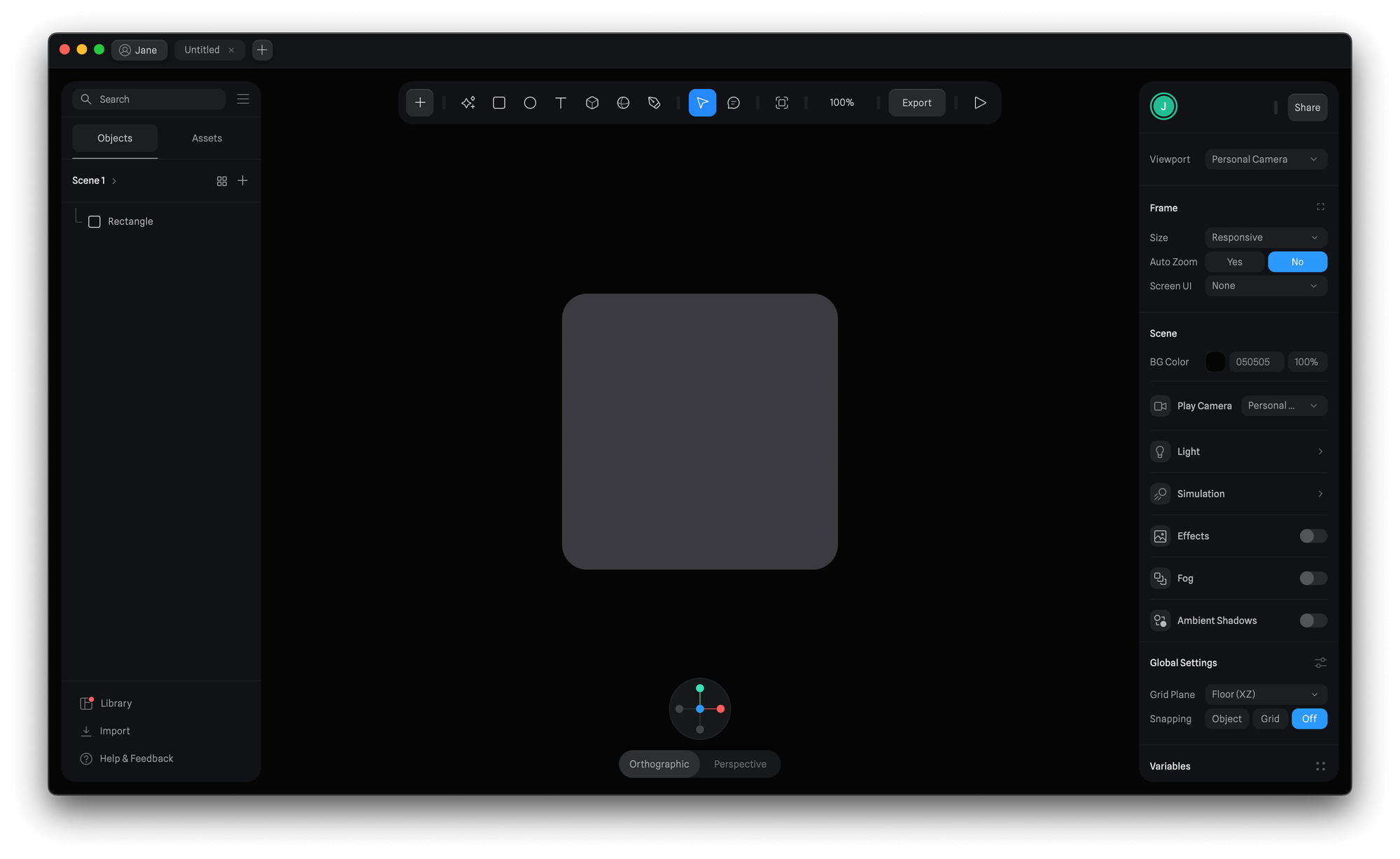Open the Viewport Personal Camera dropdown
The width and height of the screenshot is (1400, 859).
[1265, 160]
